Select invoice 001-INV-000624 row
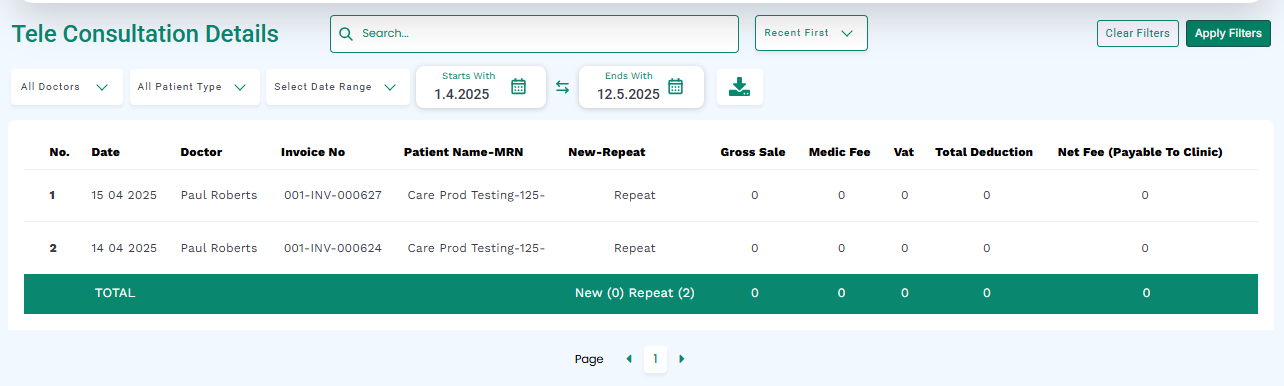The image size is (1284, 386). 641,248
